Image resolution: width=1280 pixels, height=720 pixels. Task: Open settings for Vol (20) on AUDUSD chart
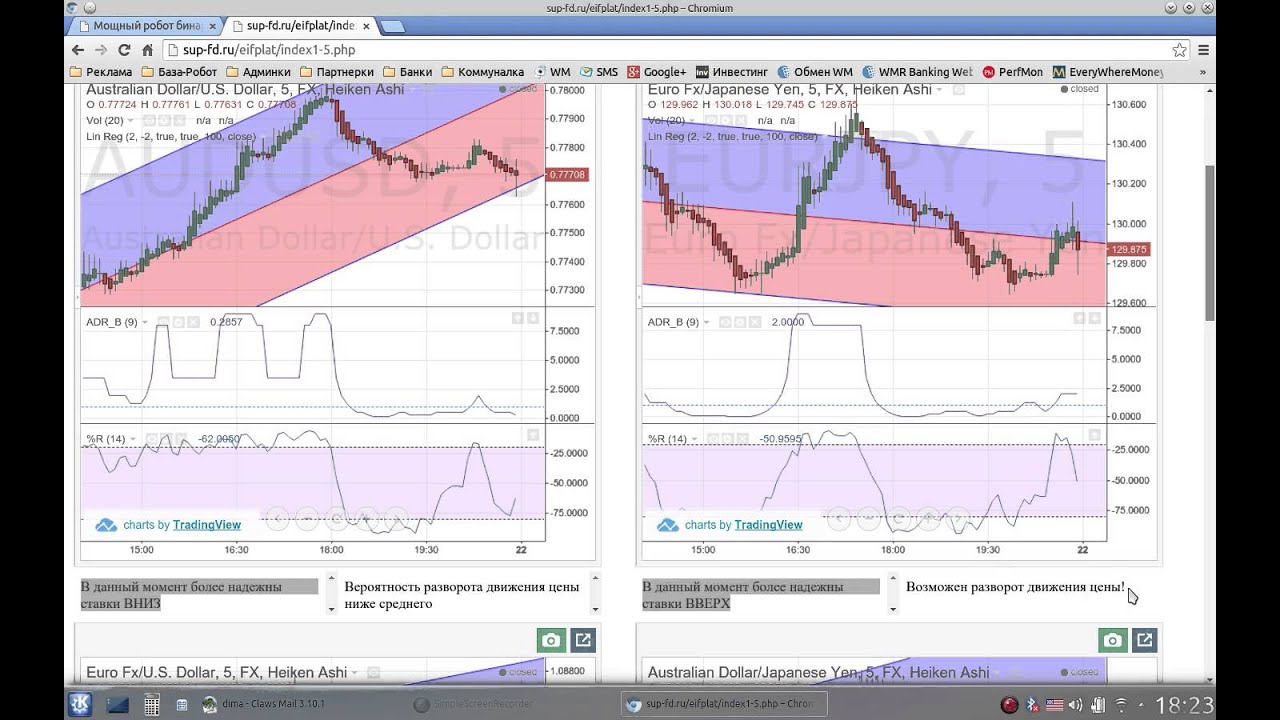click(x=164, y=120)
